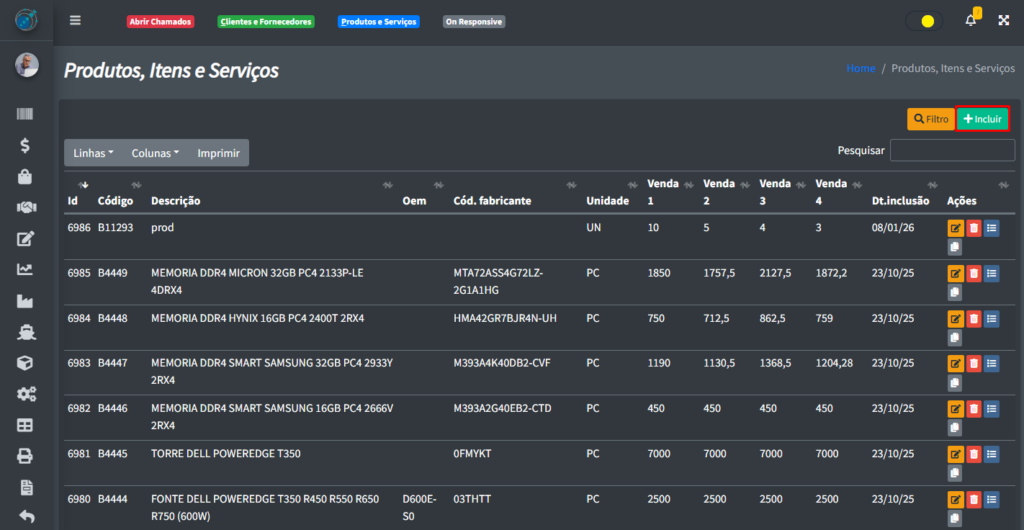Image resolution: width=1024 pixels, height=530 pixels.
Task: Duplicate product B4448 using the copy icon
Action: coord(955,338)
